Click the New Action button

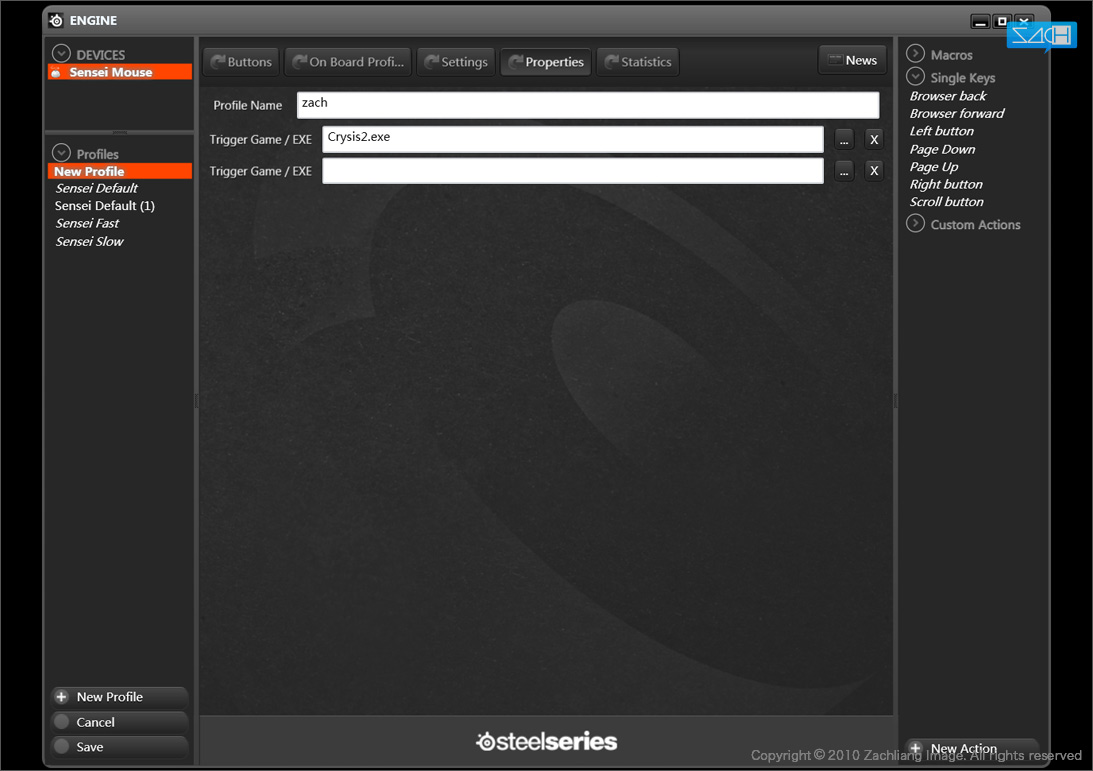coord(972,749)
